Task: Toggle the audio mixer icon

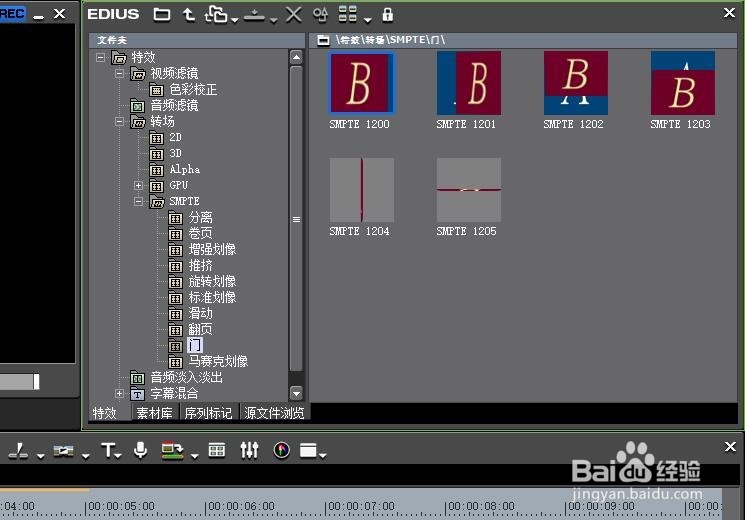Action: pyautogui.click(x=249, y=450)
